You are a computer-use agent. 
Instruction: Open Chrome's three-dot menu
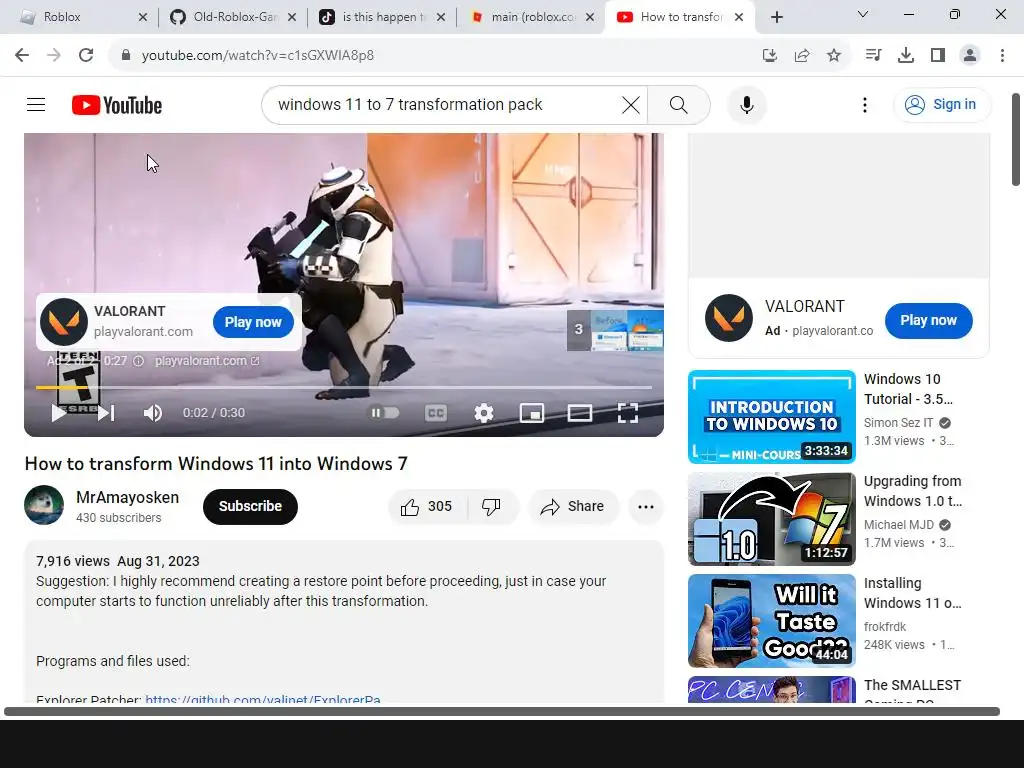click(x=1002, y=56)
